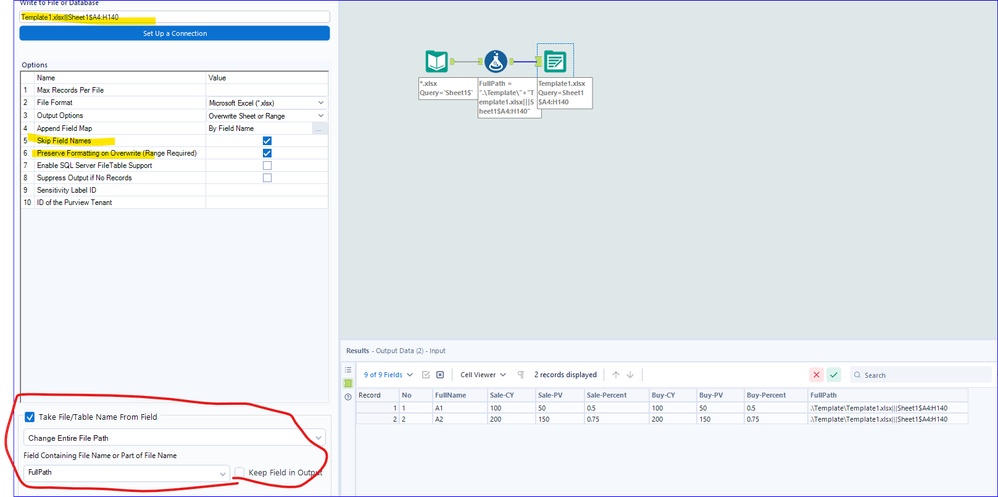This screenshot has width=998, height=497.
Task: Toggle the Skip Field Names checkbox
Action: pyautogui.click(x=267, y=141)
